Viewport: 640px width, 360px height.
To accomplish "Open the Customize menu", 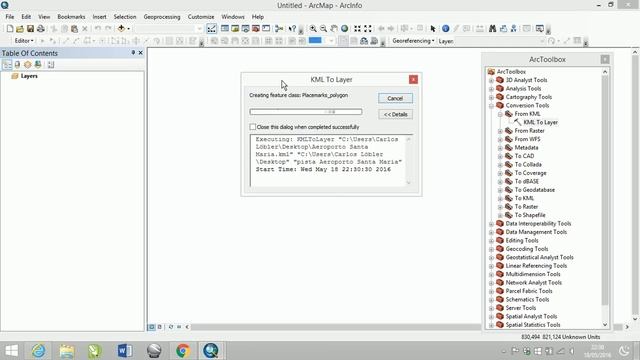I will [x=201, y=17].
